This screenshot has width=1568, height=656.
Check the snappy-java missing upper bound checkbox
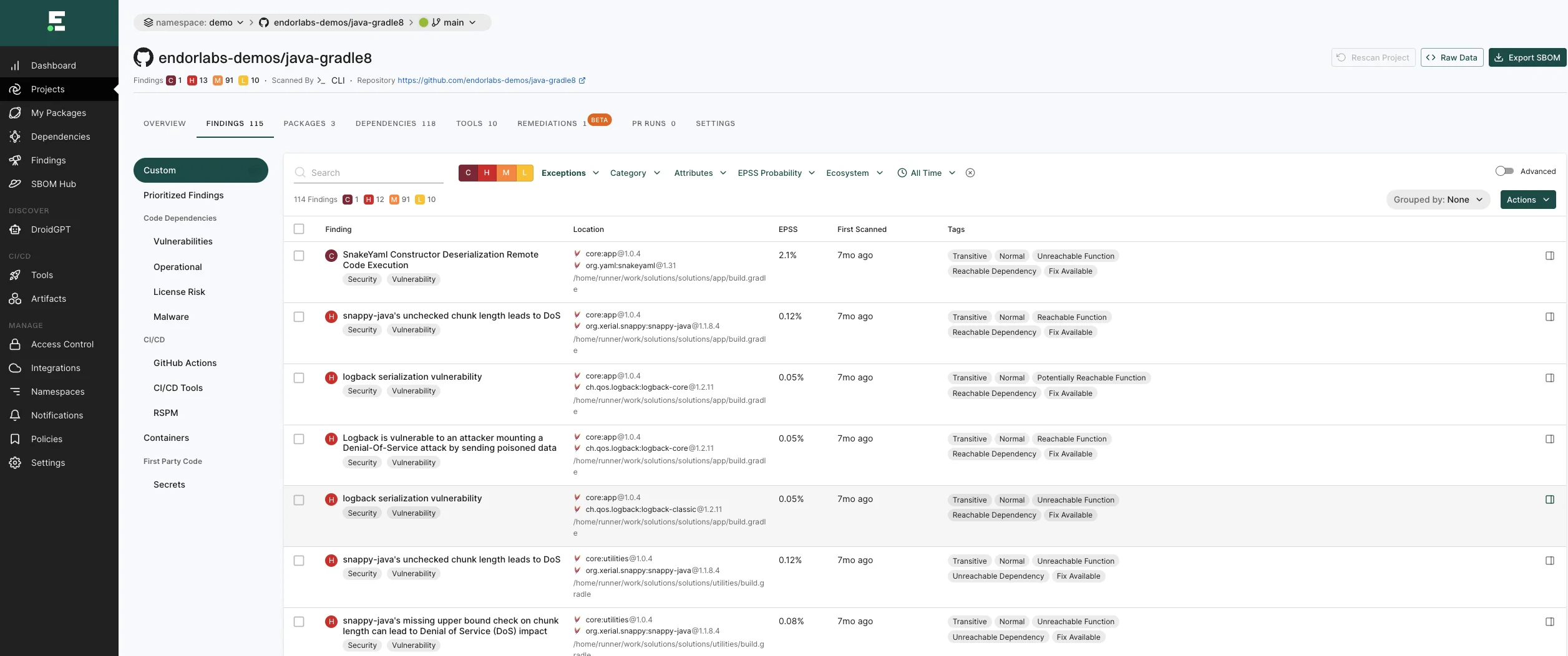pyautogui.click(x=299, y=622)
